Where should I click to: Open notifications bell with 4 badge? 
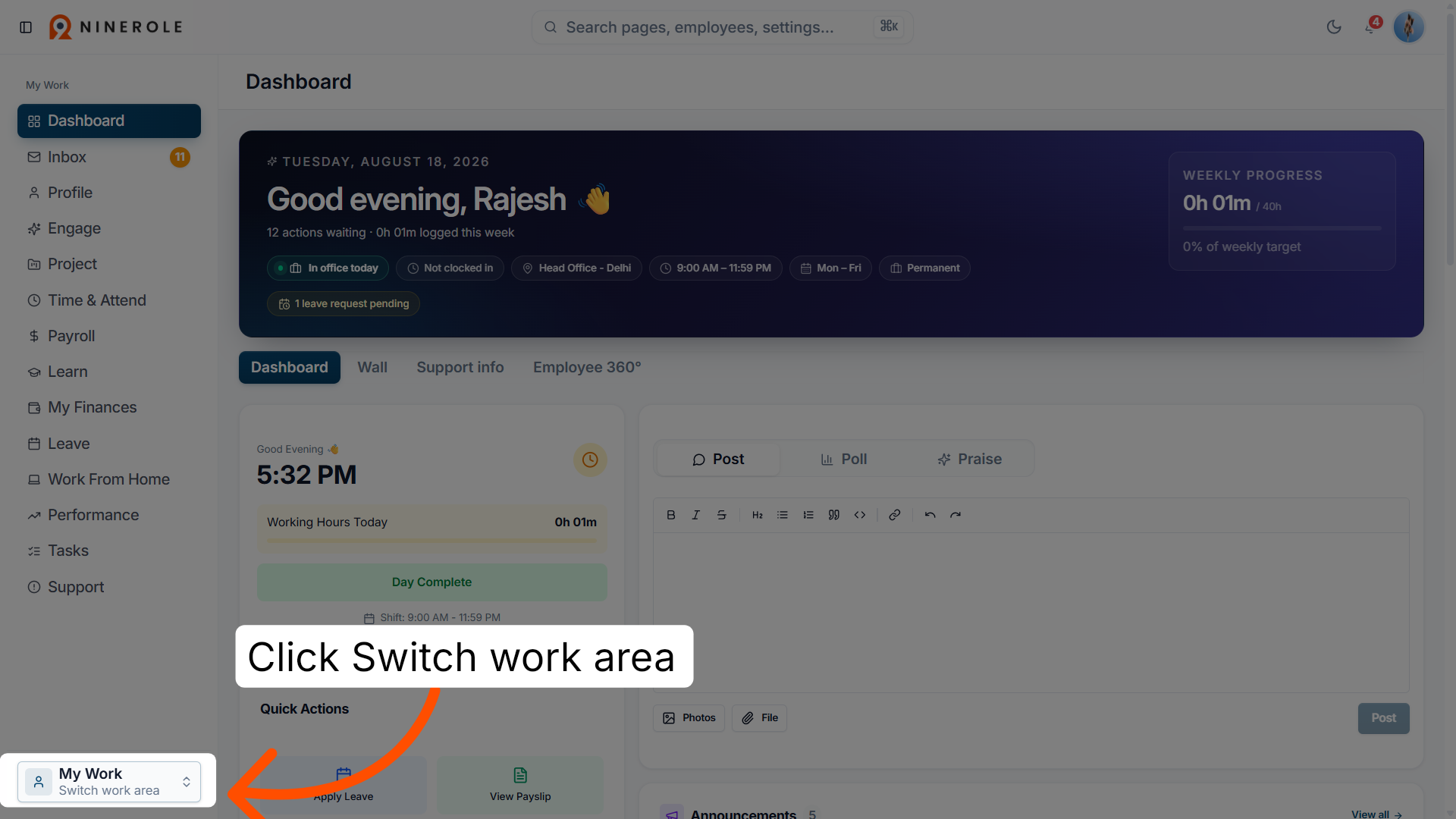1371,27
